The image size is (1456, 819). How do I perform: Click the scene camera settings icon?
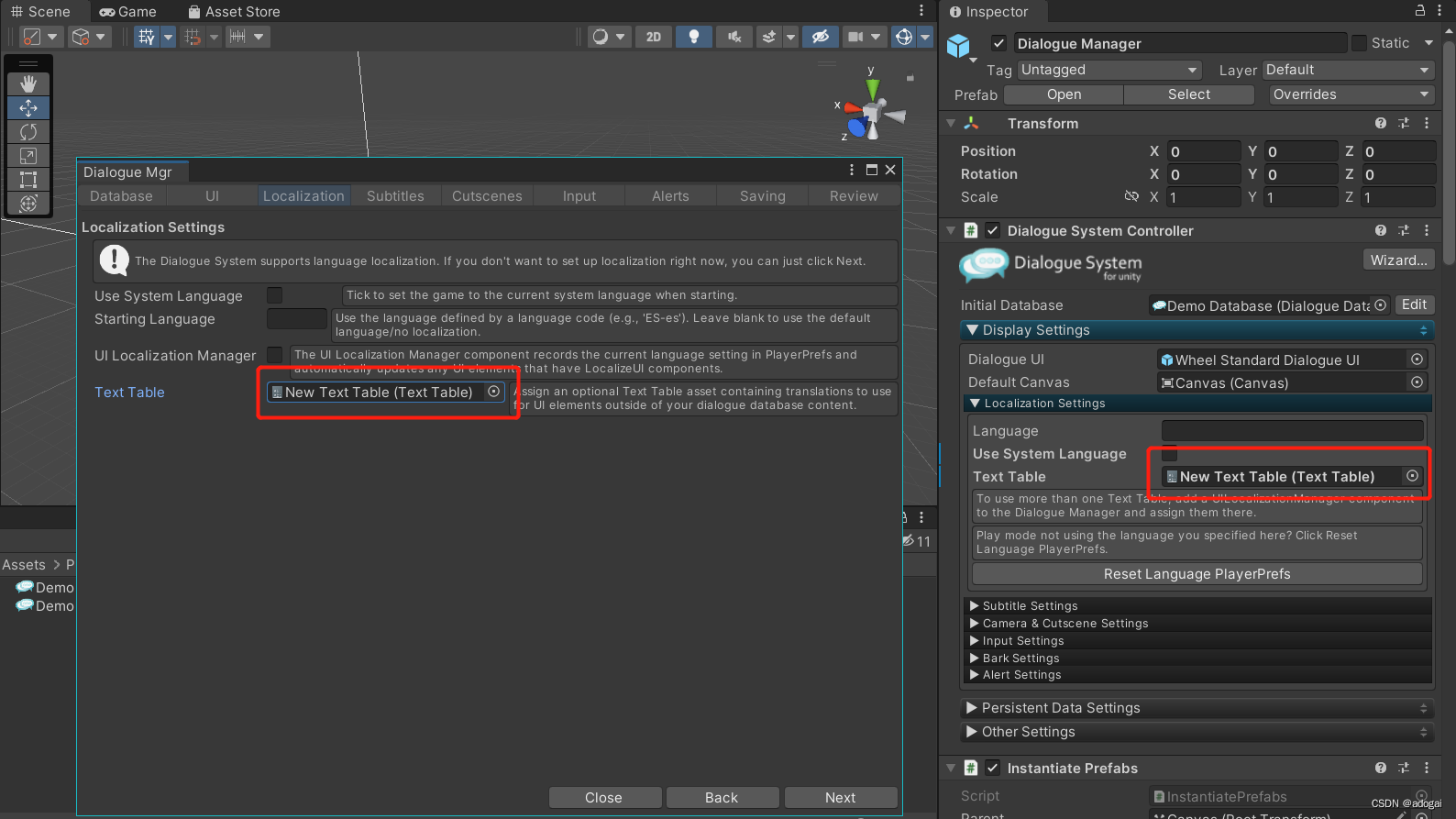tap(855, 37)
